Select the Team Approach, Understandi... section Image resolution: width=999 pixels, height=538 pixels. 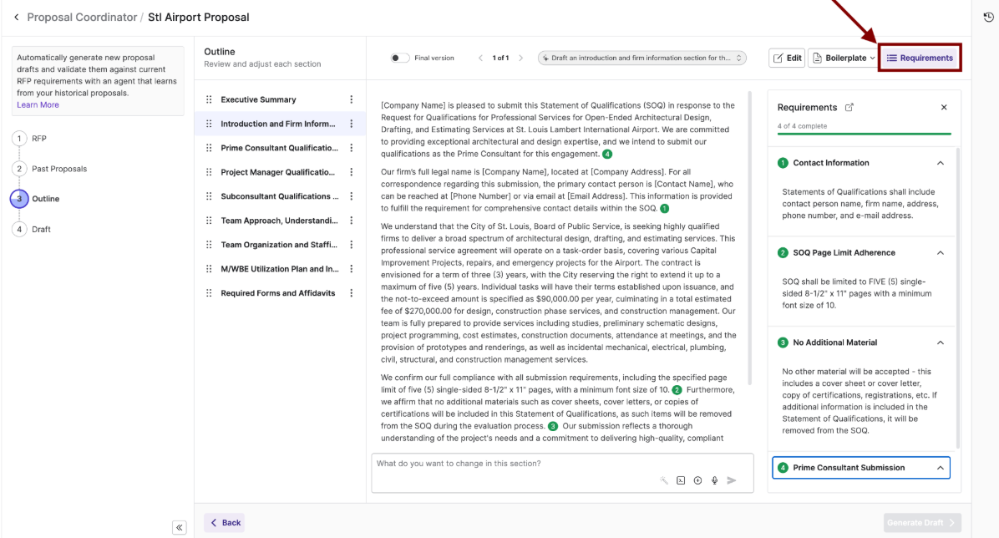coord(279,221)
